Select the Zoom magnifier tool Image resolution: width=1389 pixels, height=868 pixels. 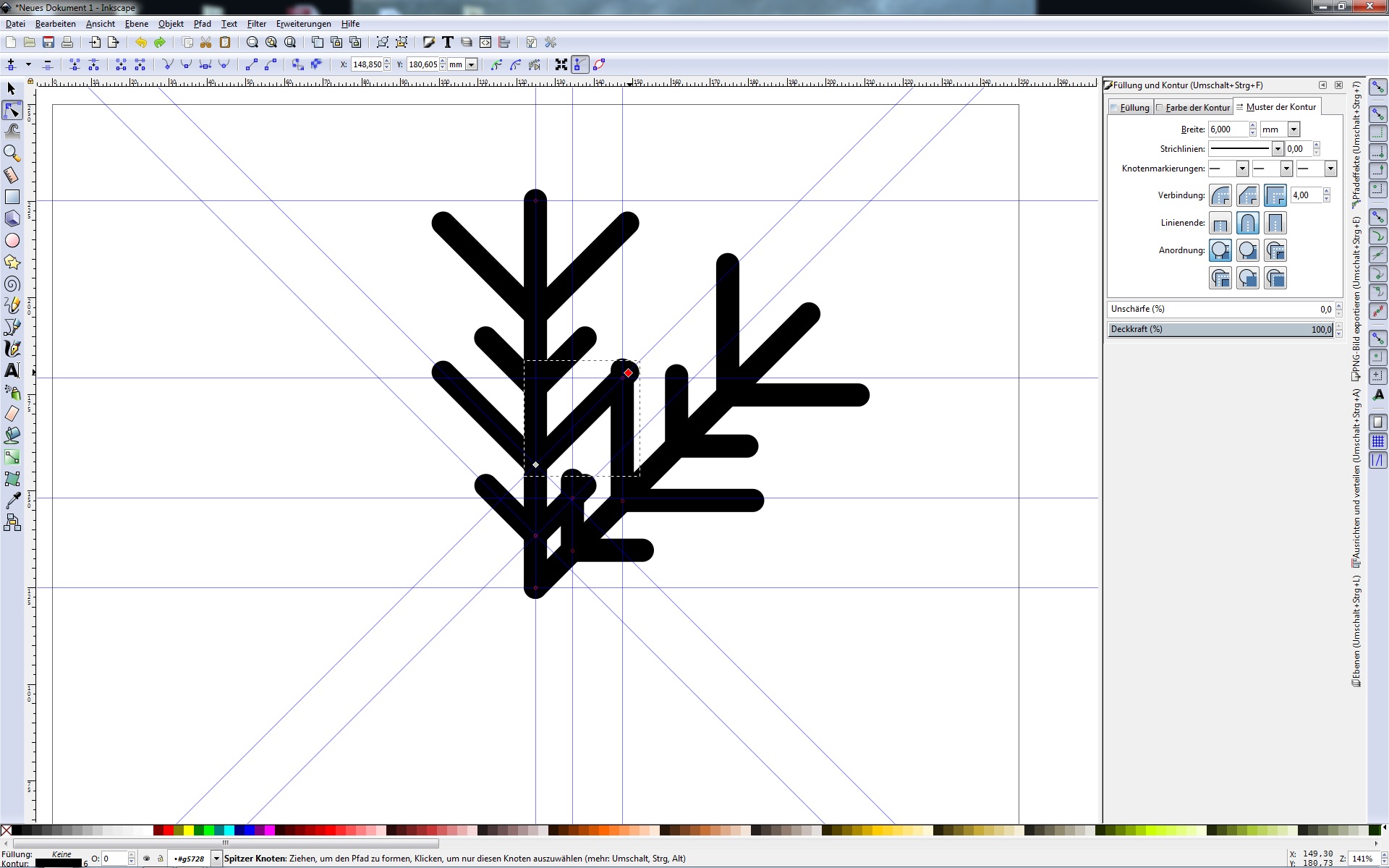tap(12, 153)
